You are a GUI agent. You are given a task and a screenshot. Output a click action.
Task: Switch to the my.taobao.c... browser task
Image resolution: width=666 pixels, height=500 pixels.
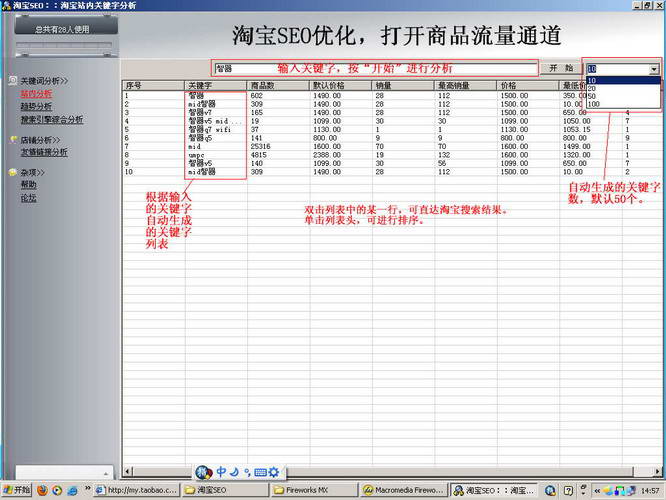point(137,490)
